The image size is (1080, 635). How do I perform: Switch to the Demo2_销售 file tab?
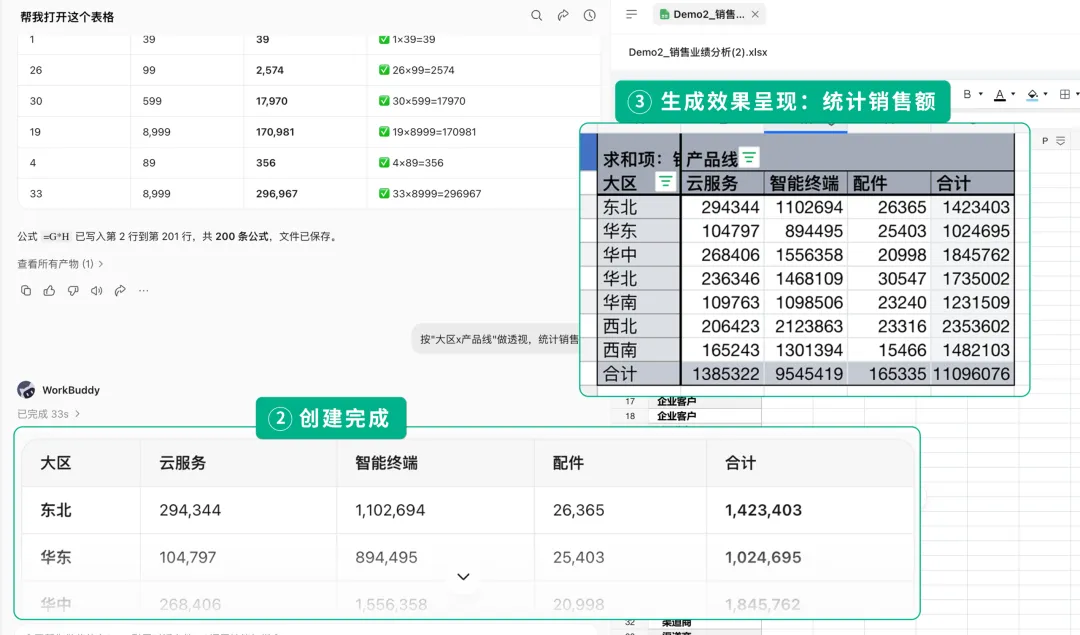click(x=709, y=14)
